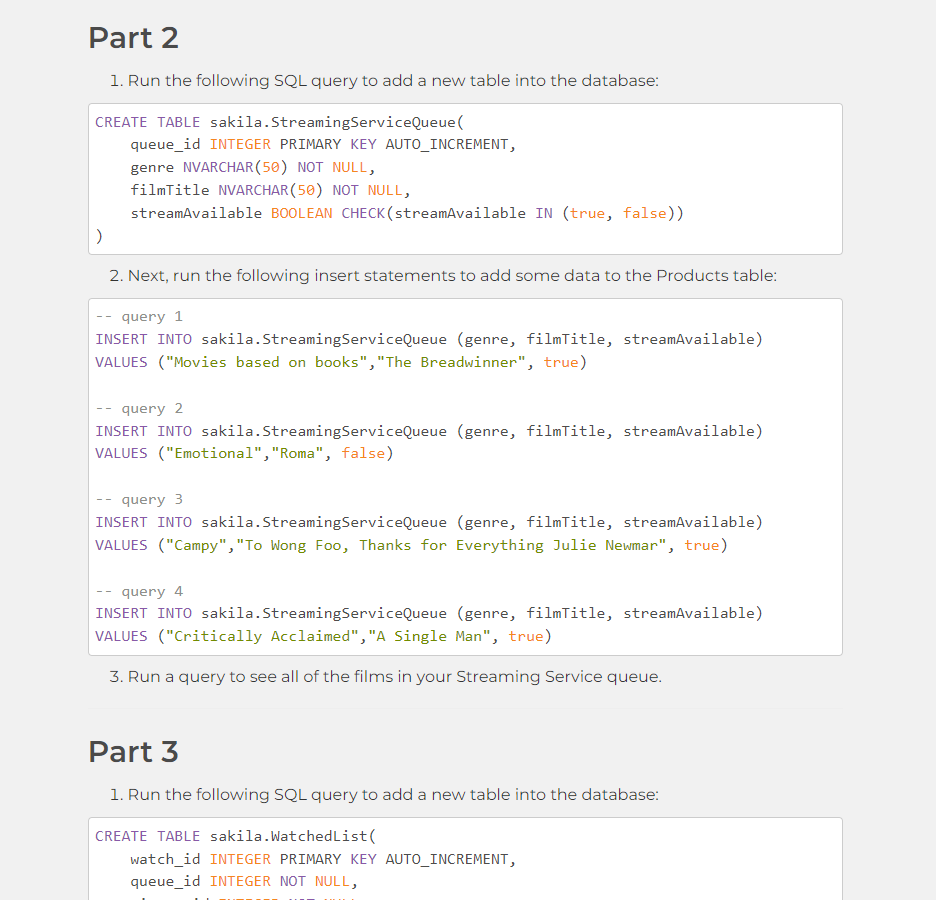Screen dimensions: 936x900
Task: Click the comment labeled query 3
Action: 138,498
